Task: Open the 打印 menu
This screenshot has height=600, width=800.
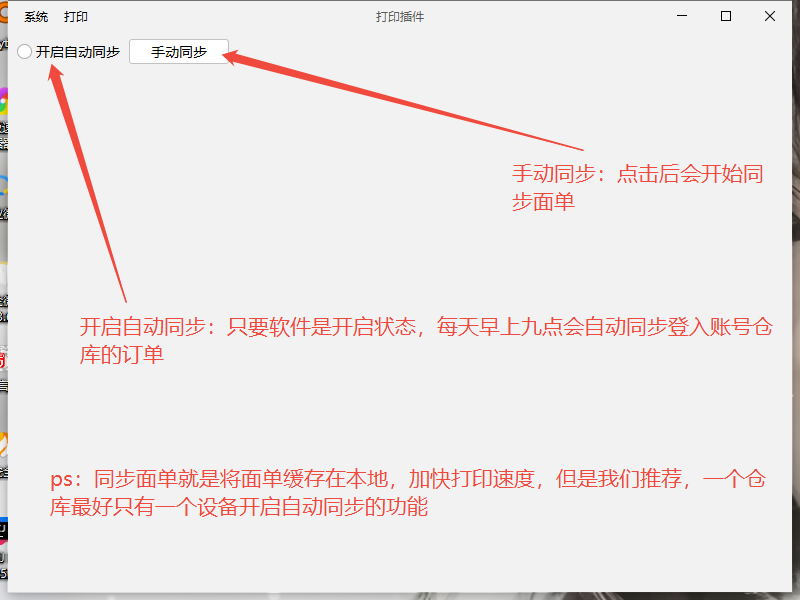Action: pos(76,17)
